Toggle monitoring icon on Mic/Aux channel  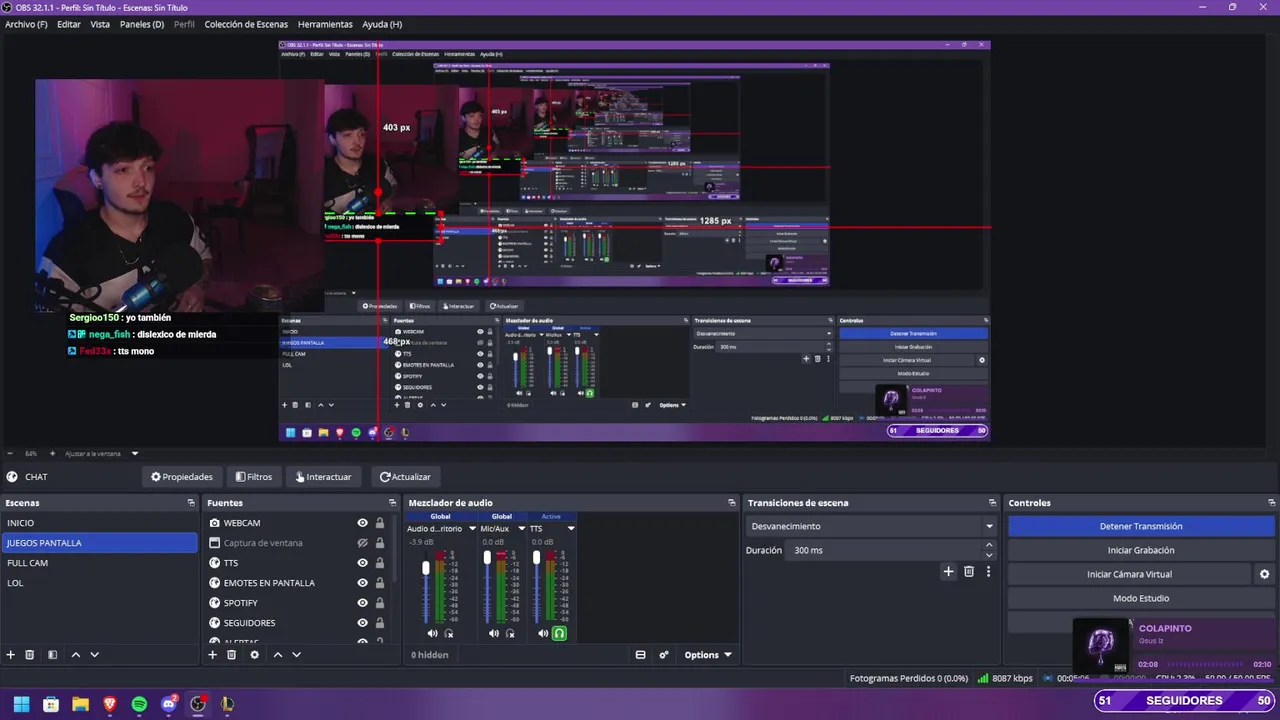[510, 633]
